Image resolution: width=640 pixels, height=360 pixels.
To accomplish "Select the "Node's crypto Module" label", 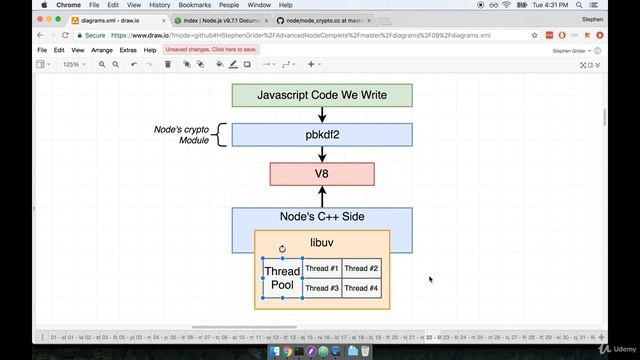I will point(181,135).
